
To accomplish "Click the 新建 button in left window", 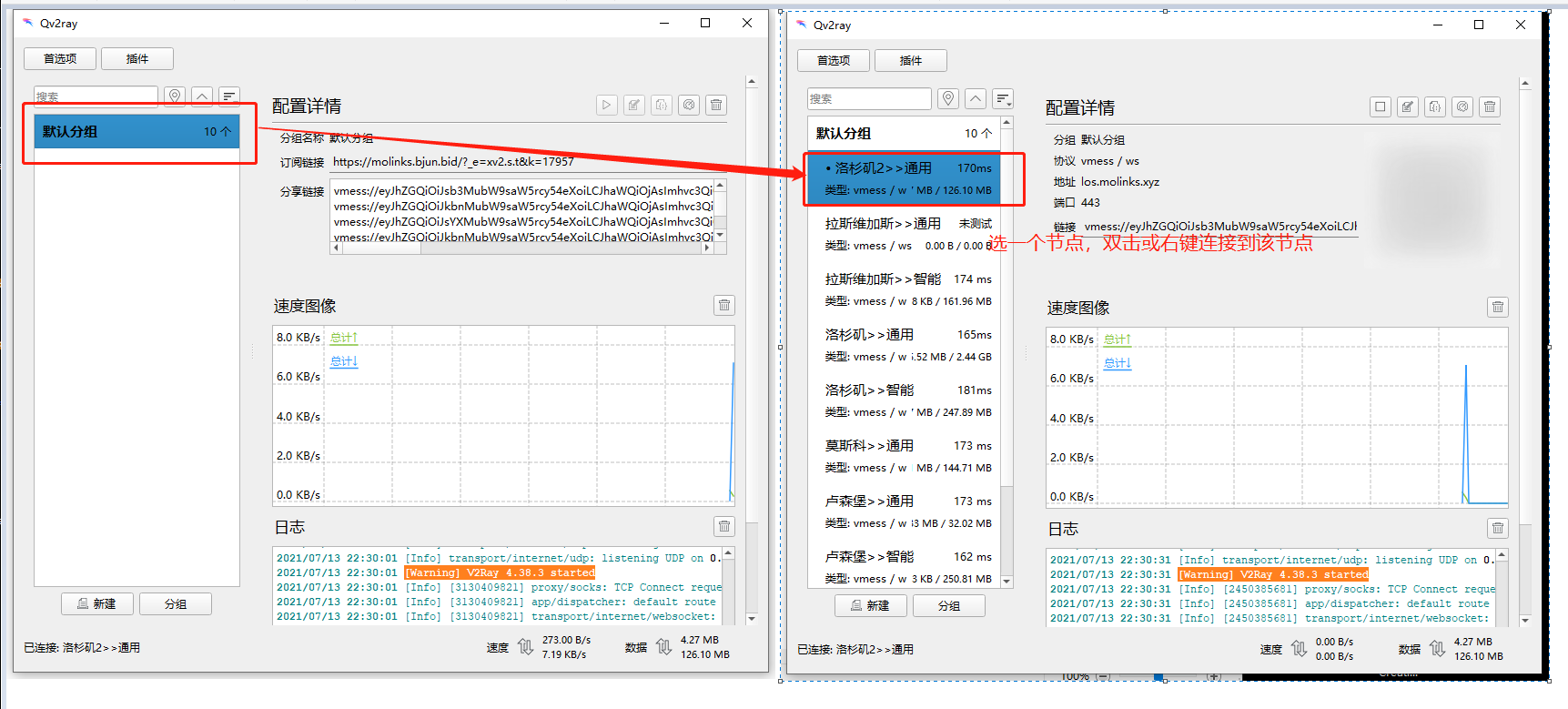I will click(97, 604).
